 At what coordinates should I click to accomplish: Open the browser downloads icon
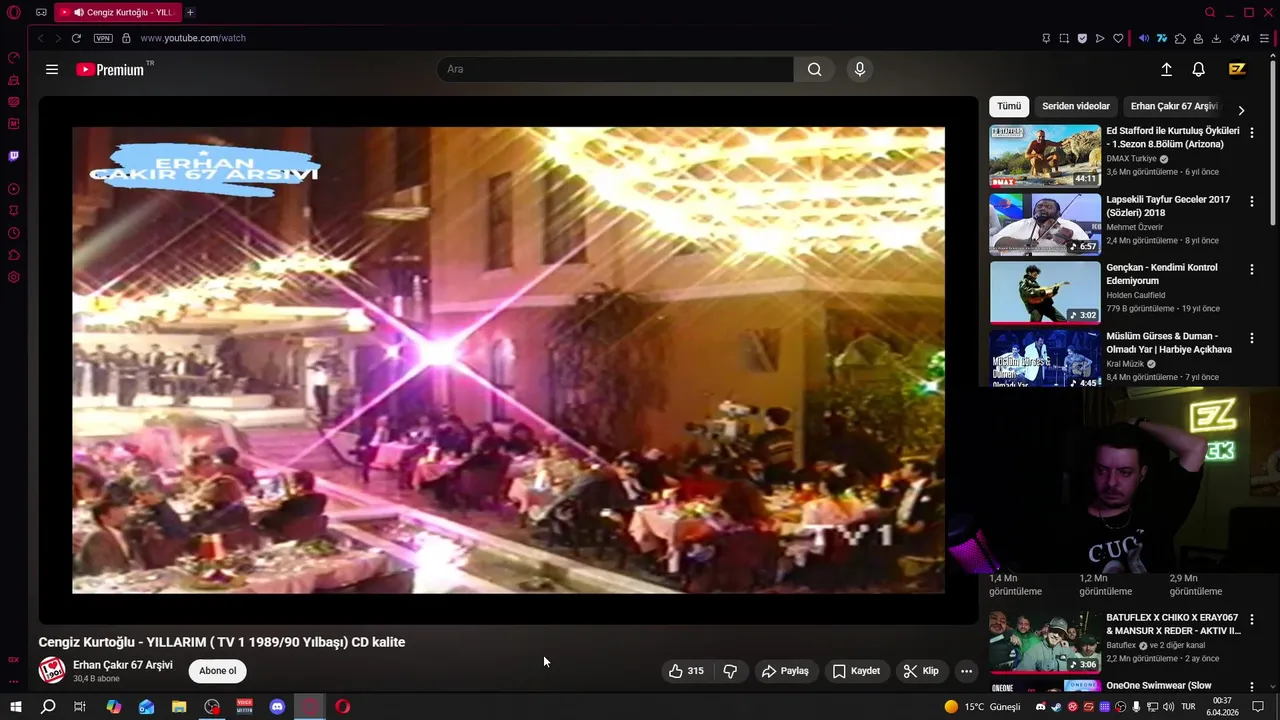(x=1216, y=38)
